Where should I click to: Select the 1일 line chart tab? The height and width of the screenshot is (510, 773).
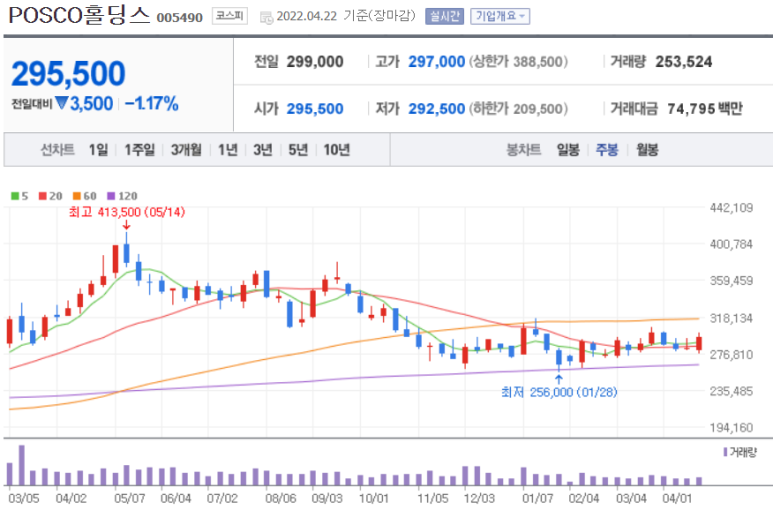coord(98,150)
